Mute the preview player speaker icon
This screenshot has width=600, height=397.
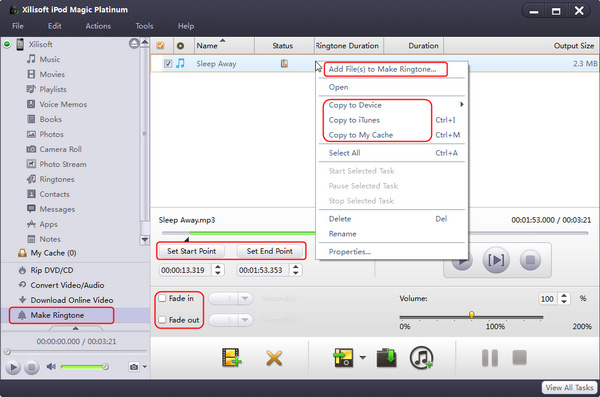coord(51,367)
